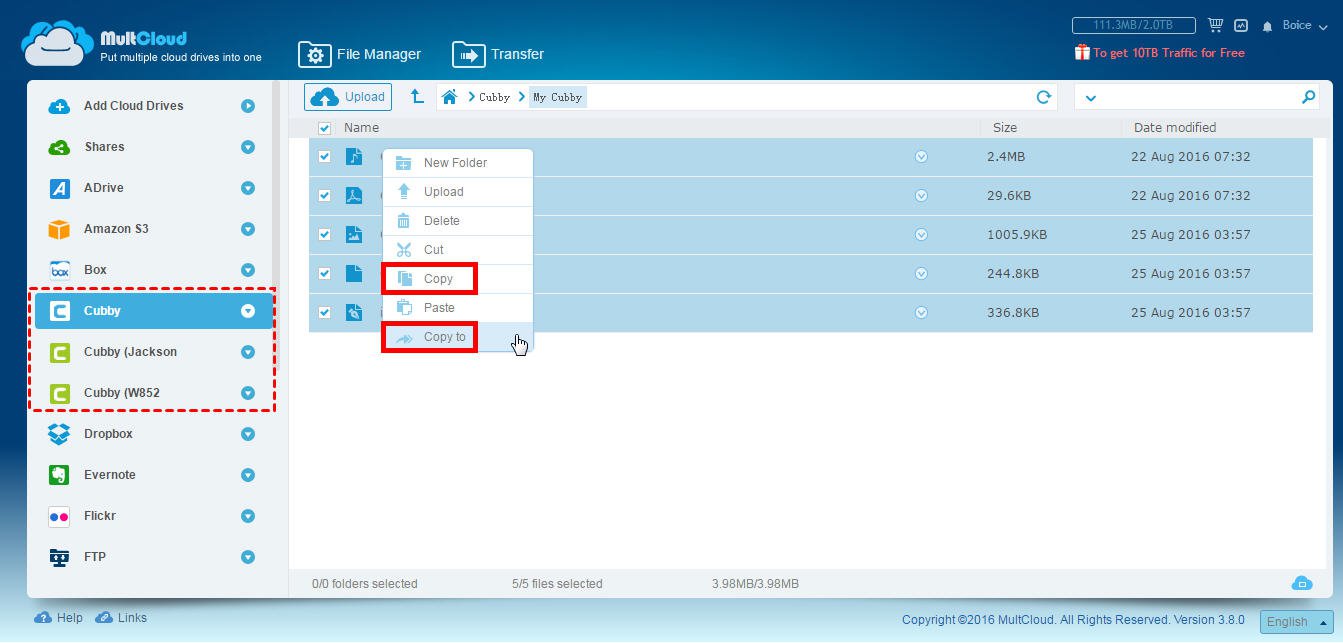Expand the Dropbox drive arrow

click(x=247, y=434)
